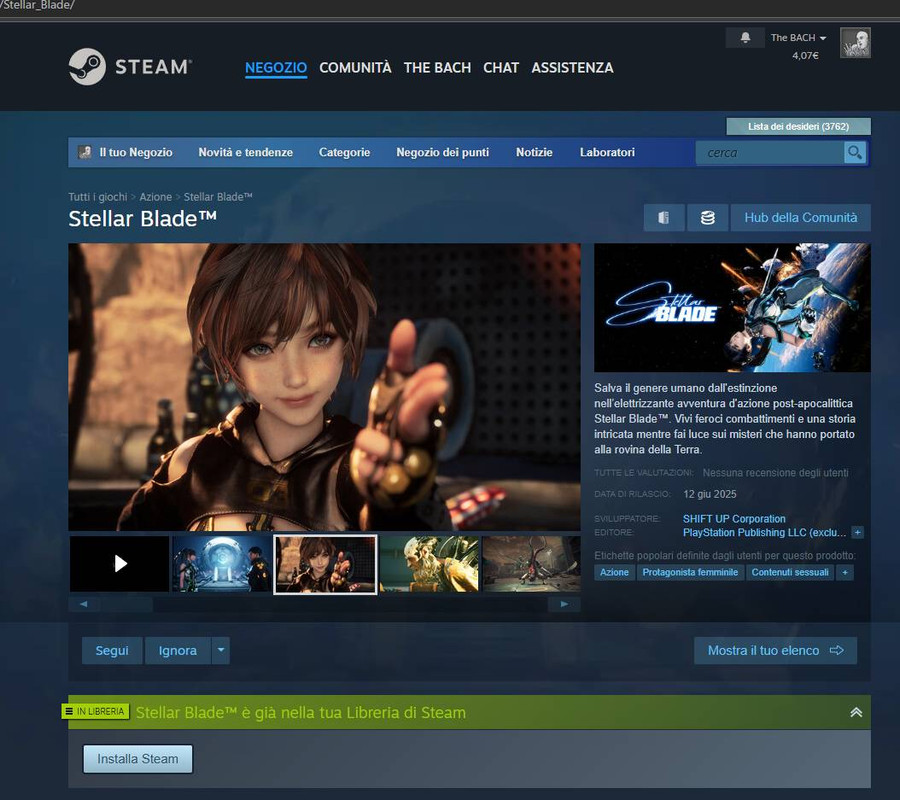The image size is (900, 800).
Task: Click the thumbnail scrollbar handle
Action: click(126, 604)
